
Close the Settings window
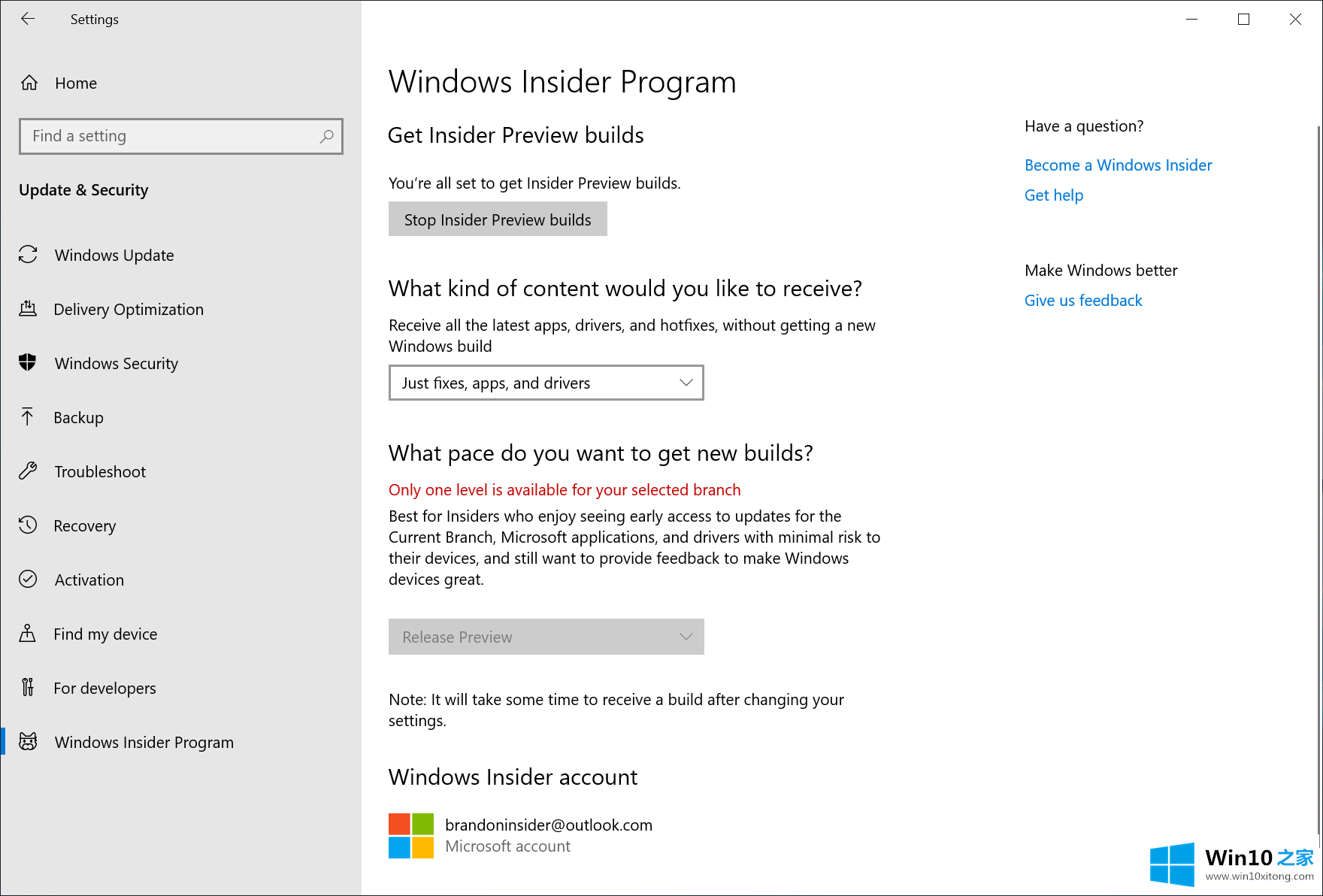pos(1295,19)
